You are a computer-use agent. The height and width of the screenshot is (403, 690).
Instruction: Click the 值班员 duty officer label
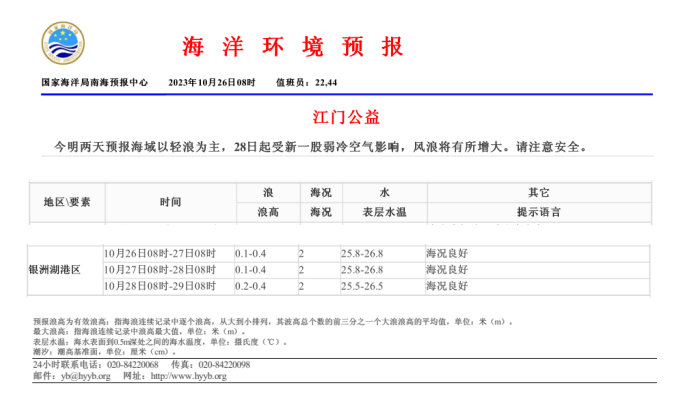pyautogui.click(x=292, y=82)
